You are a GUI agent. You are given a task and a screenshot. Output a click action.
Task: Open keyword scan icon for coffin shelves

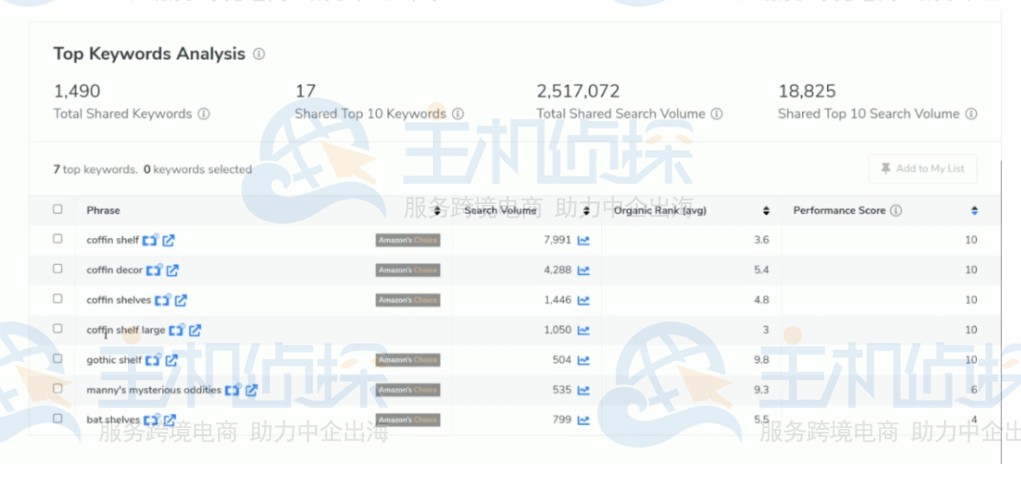click(163, 299)
